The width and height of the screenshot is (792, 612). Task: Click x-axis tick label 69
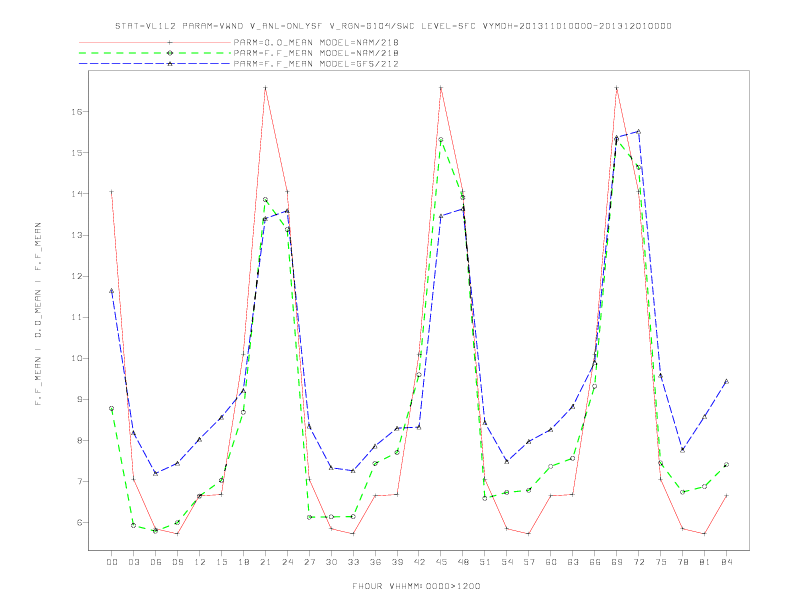pos(617,562)
